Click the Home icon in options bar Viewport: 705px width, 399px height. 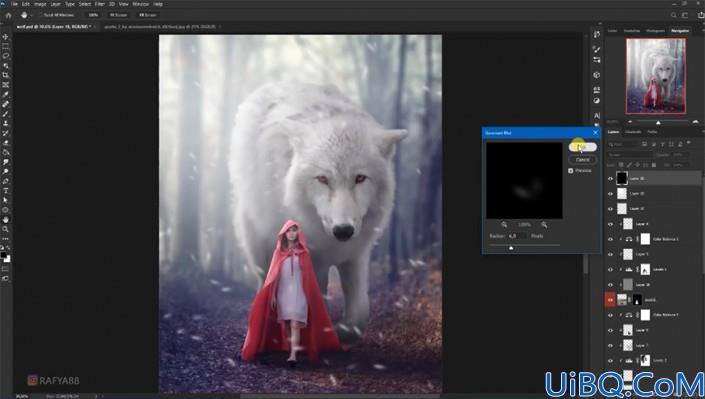(x=8, y=15)
